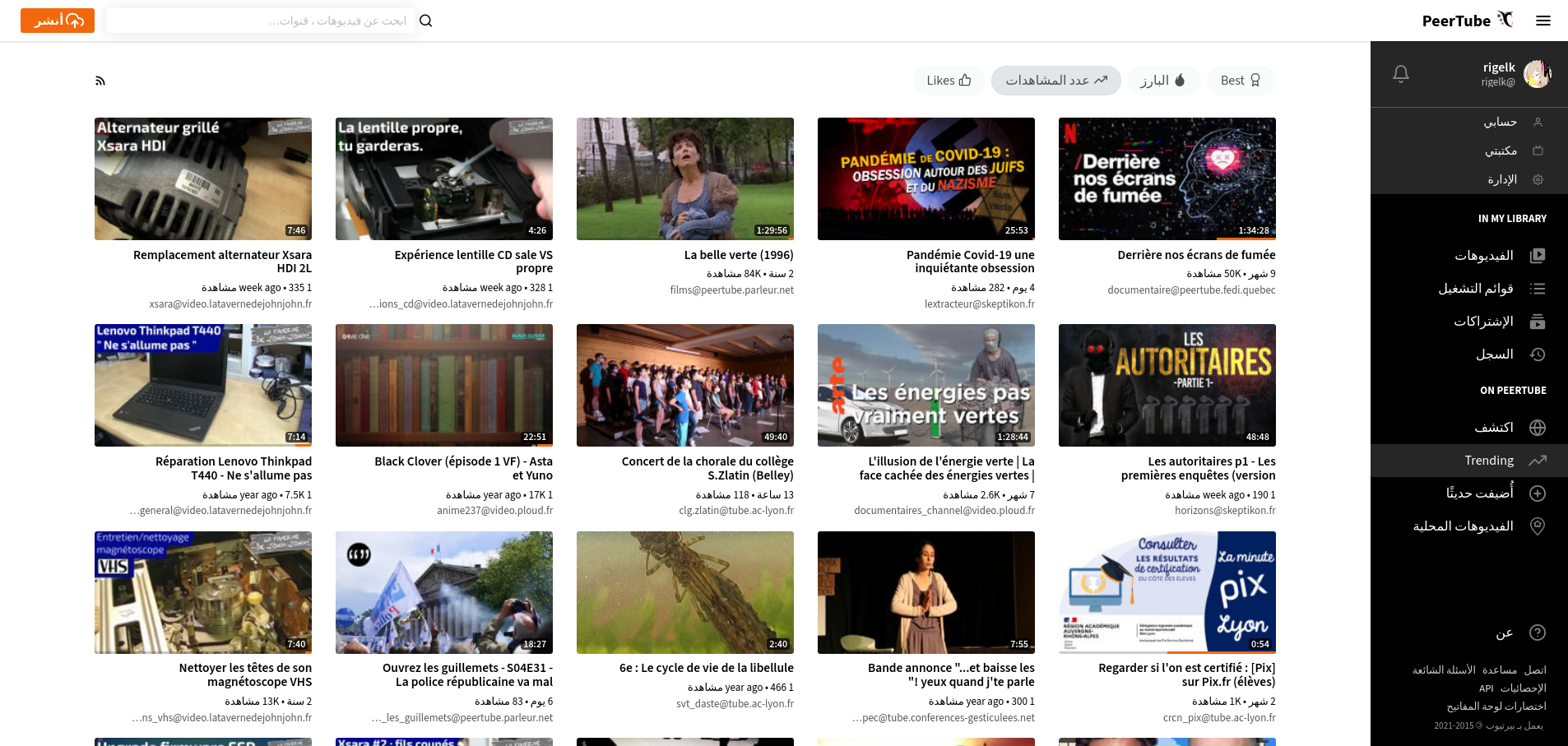This screenshot has width=1568, height=746.
Task: Toggle the hamburger menu
Action: coord(1543,21)
